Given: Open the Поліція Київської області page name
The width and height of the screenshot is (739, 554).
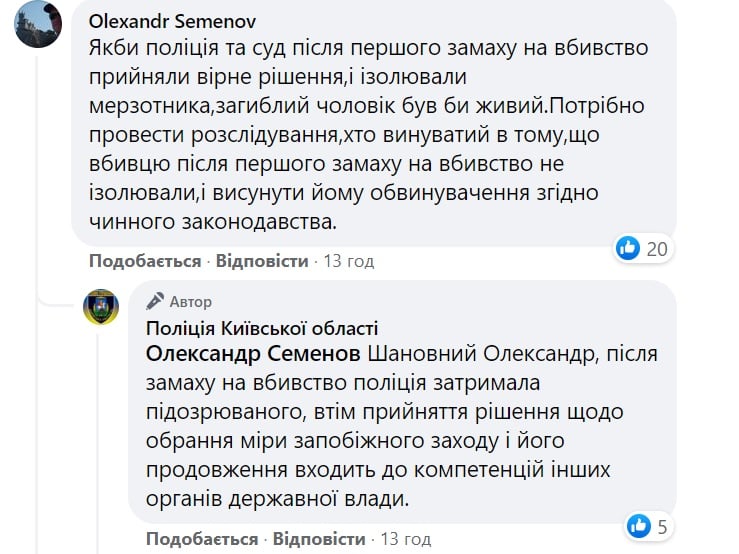Looking at the screenshot, I should coord(262,328).
